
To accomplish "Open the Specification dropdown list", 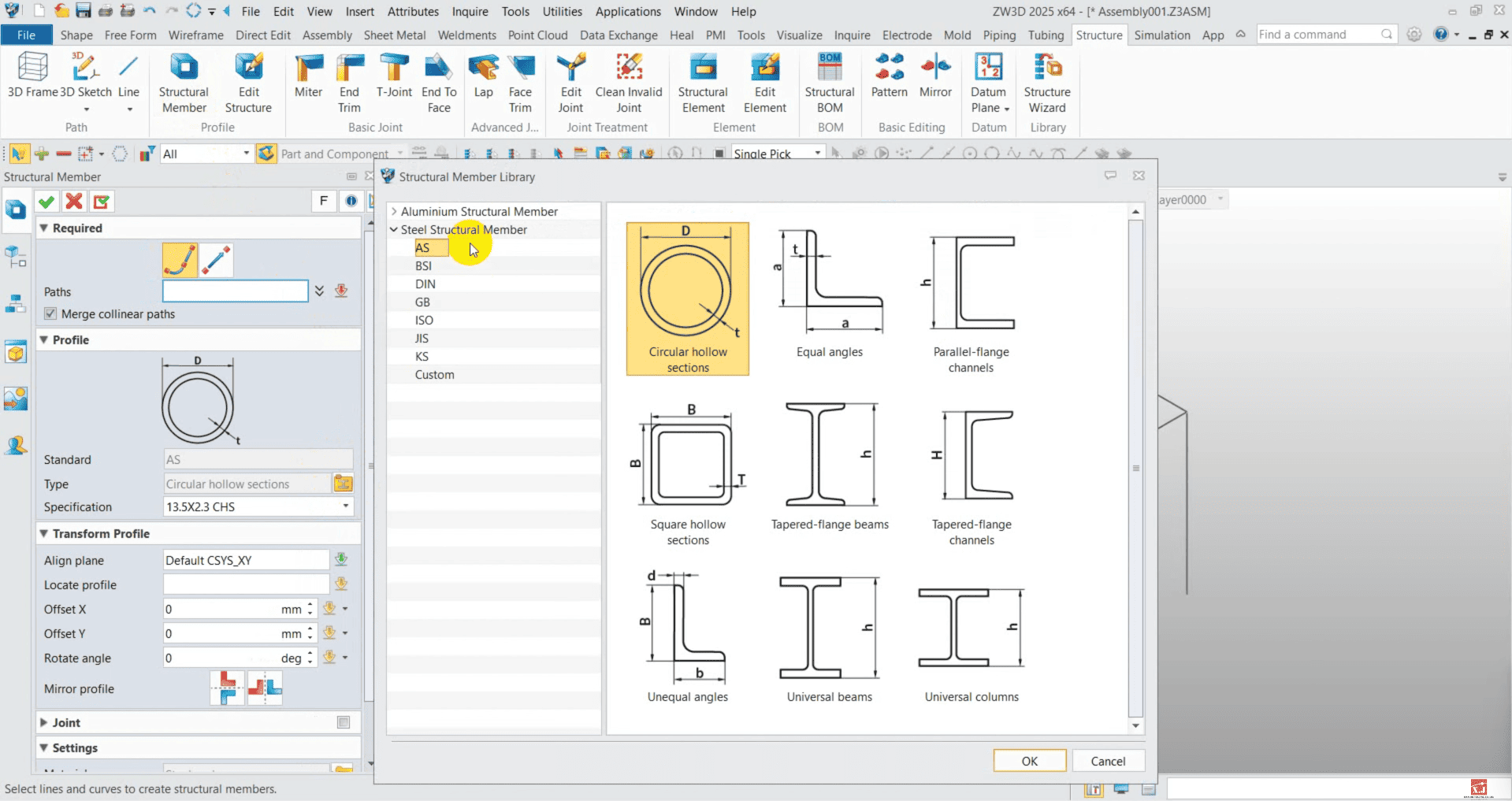I will tap(345, 506).
